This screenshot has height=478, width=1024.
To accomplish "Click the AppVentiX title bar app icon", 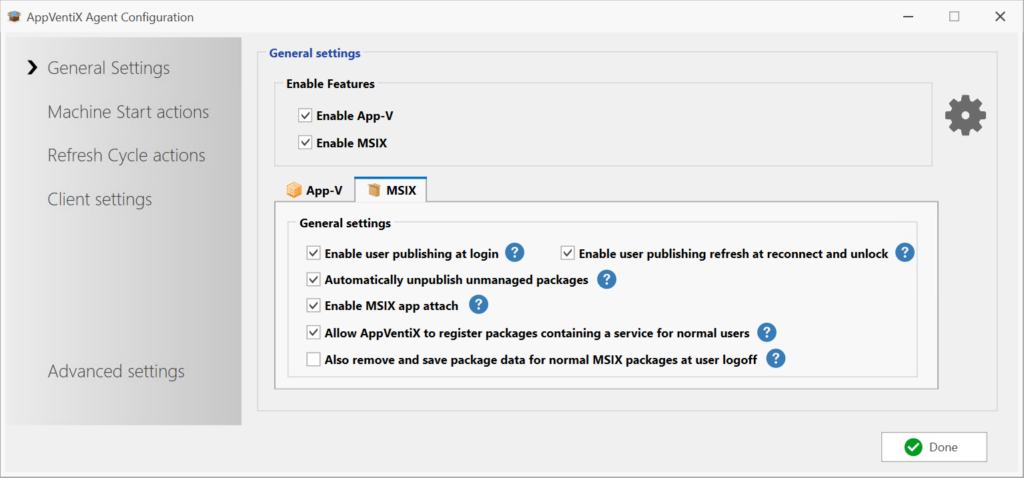I will tap(14, 16).
